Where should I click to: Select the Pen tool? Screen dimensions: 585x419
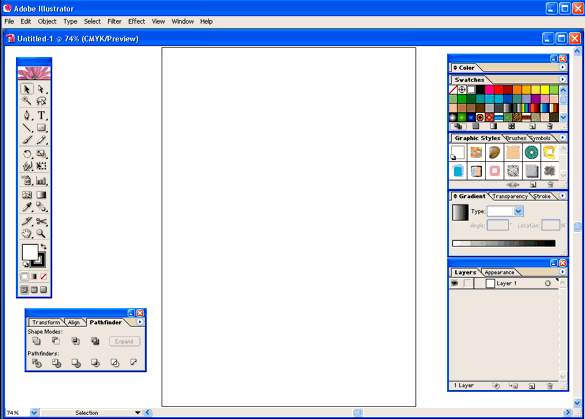tap(26, 115)
